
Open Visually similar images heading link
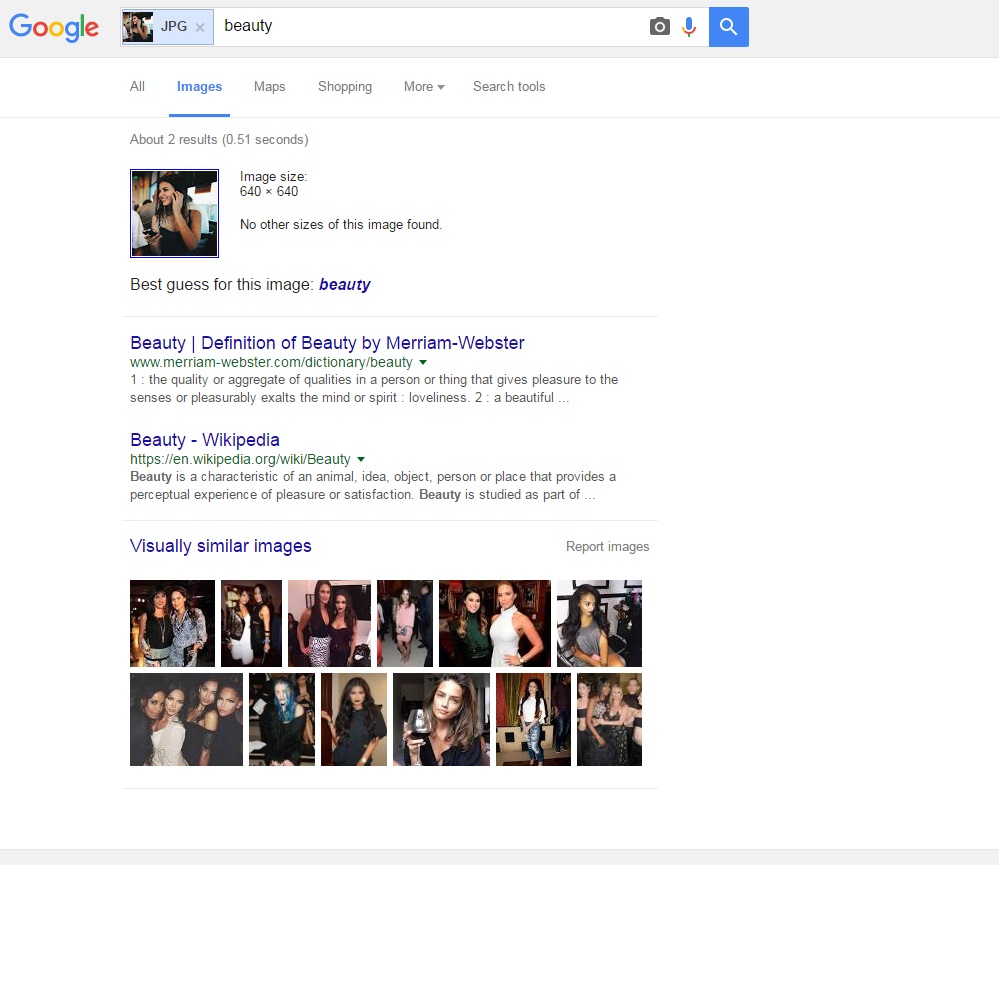tap(221, 546)
